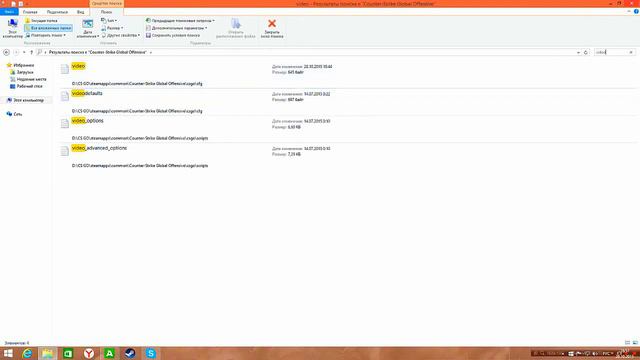Click the address bar search results path
Image resolution: width=640 pixels, height=360 pixels.
tap(98, 52)
